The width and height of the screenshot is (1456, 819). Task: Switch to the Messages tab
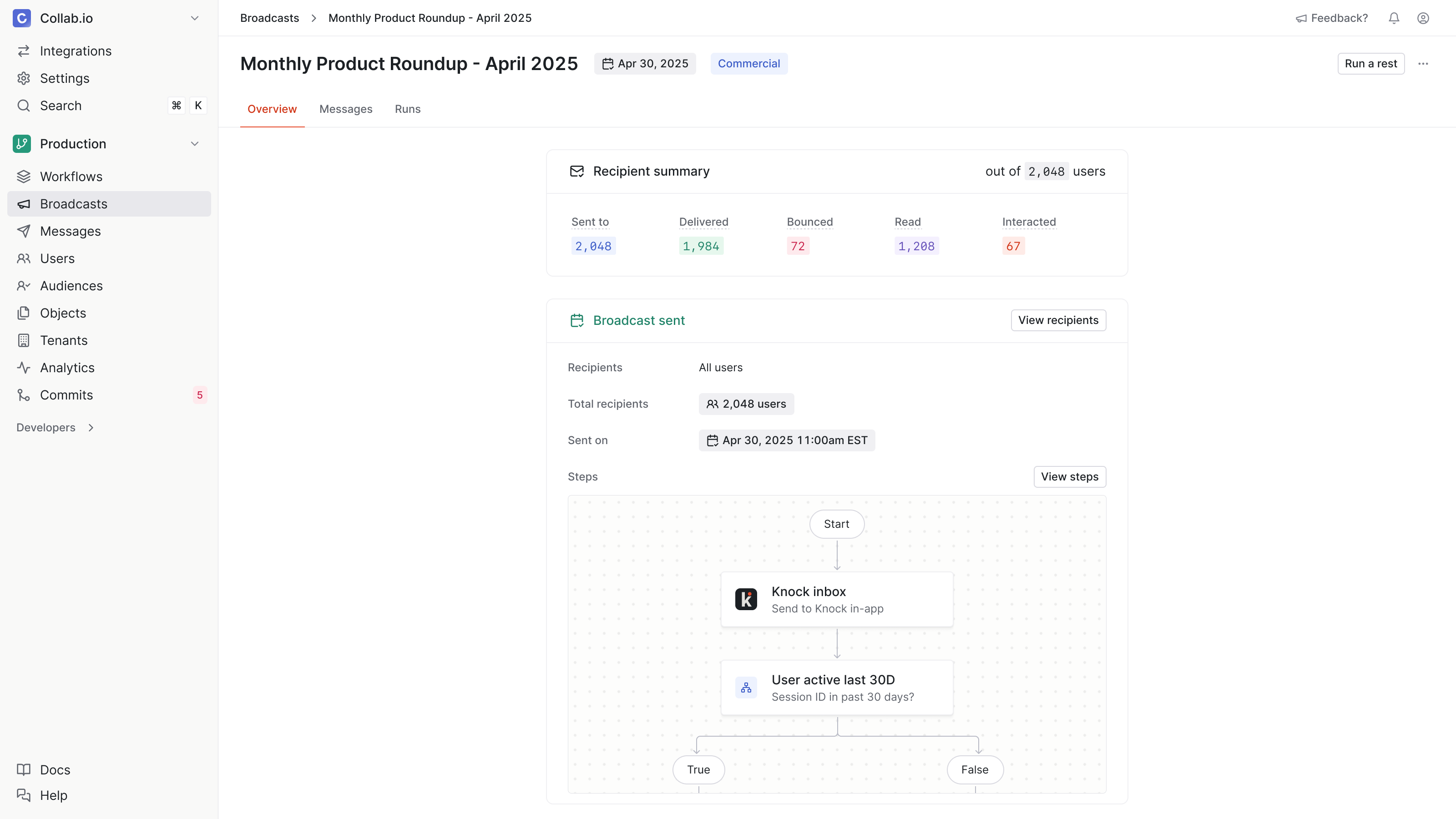click(x=345, y=109)
